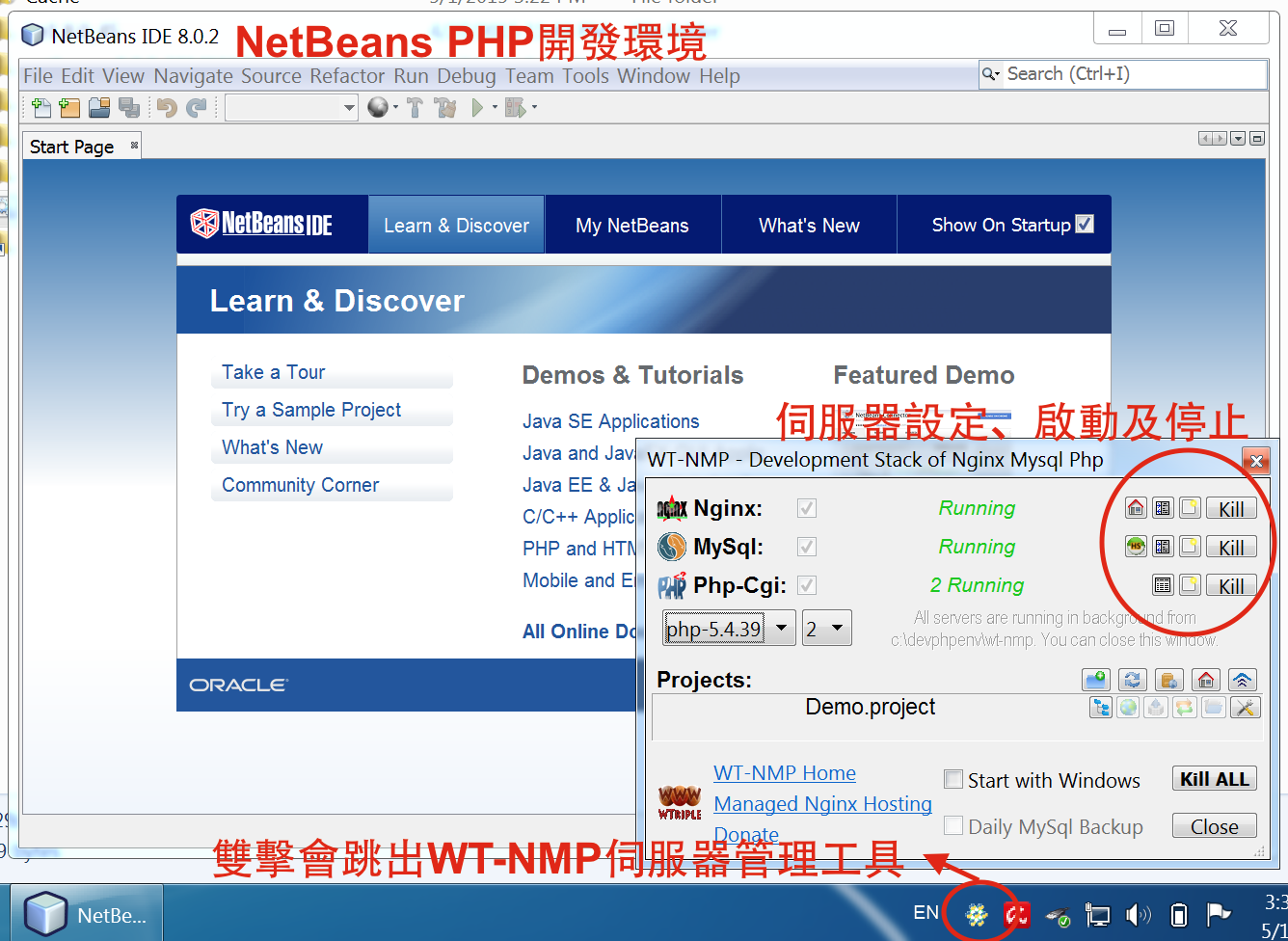Open the php-5.4.39 version dropdown
The height and width of the screenshot is (941, 1288).
(730, 629)
